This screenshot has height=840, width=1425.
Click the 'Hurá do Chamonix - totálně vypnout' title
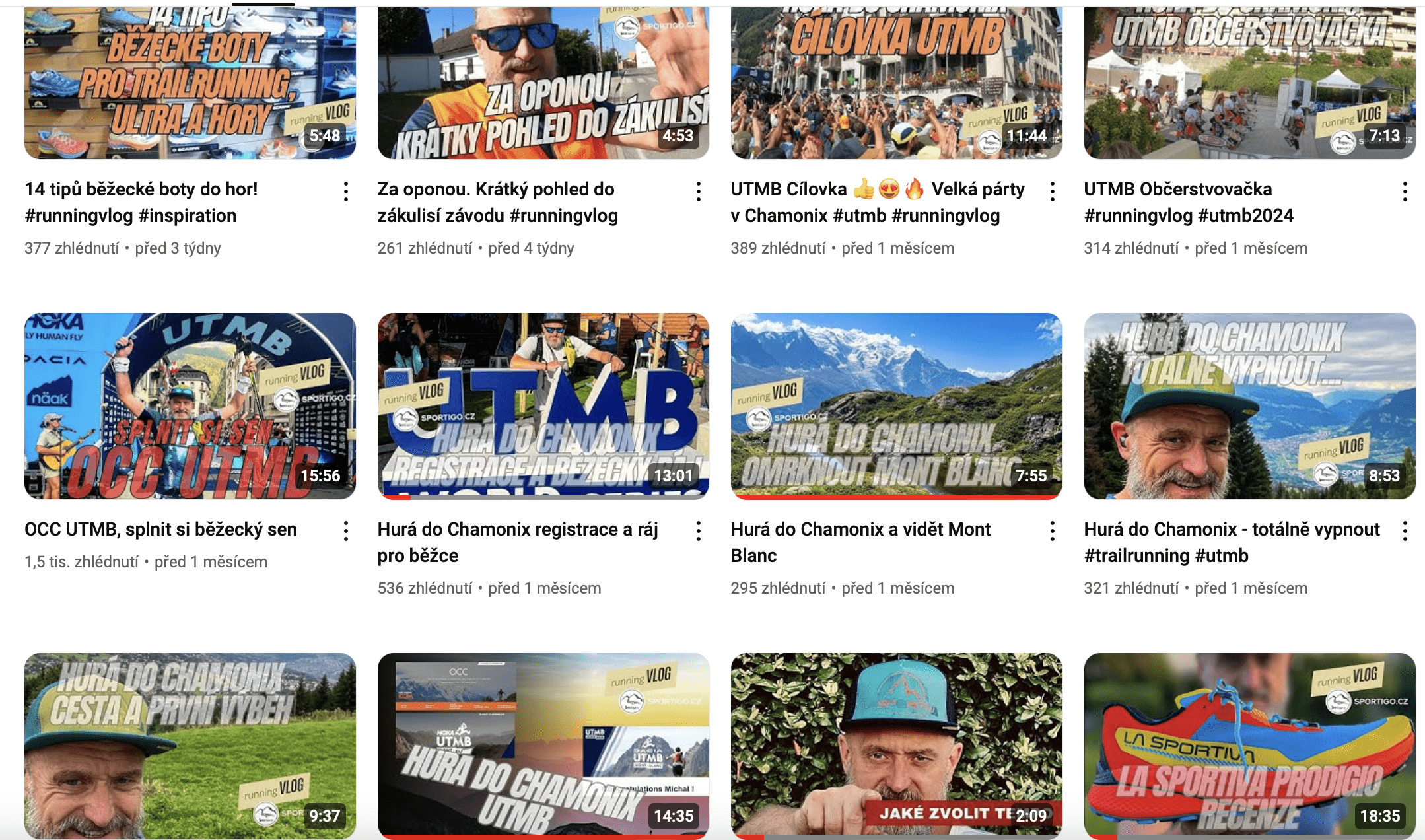tap(1232, 542)
